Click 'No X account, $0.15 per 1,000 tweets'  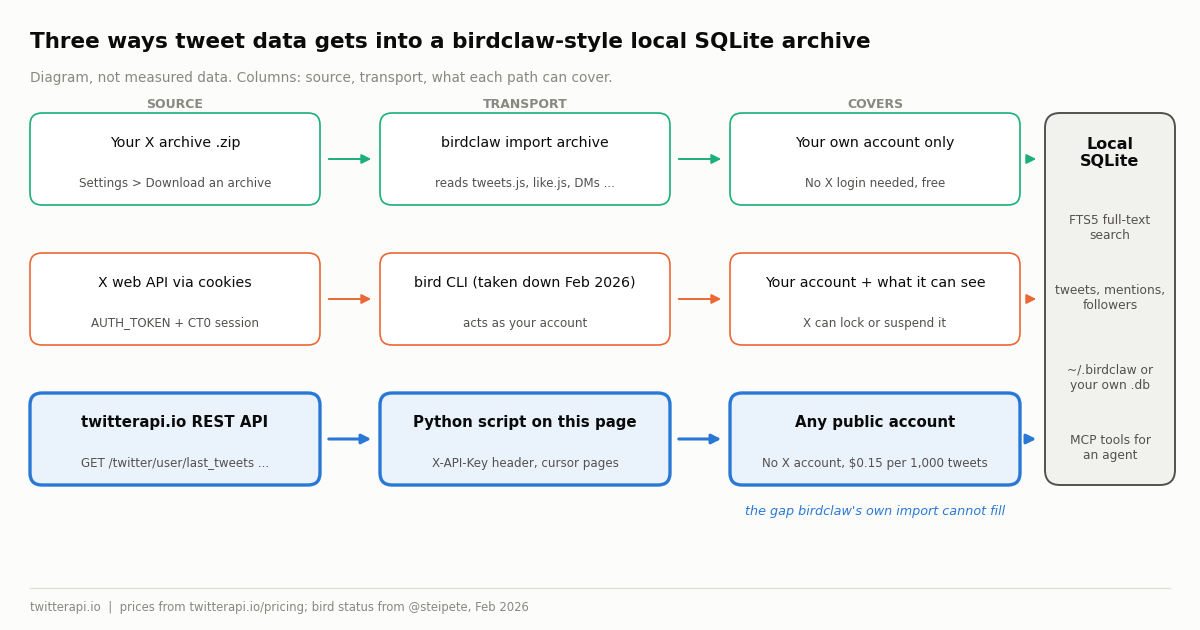tap(875, 463)
